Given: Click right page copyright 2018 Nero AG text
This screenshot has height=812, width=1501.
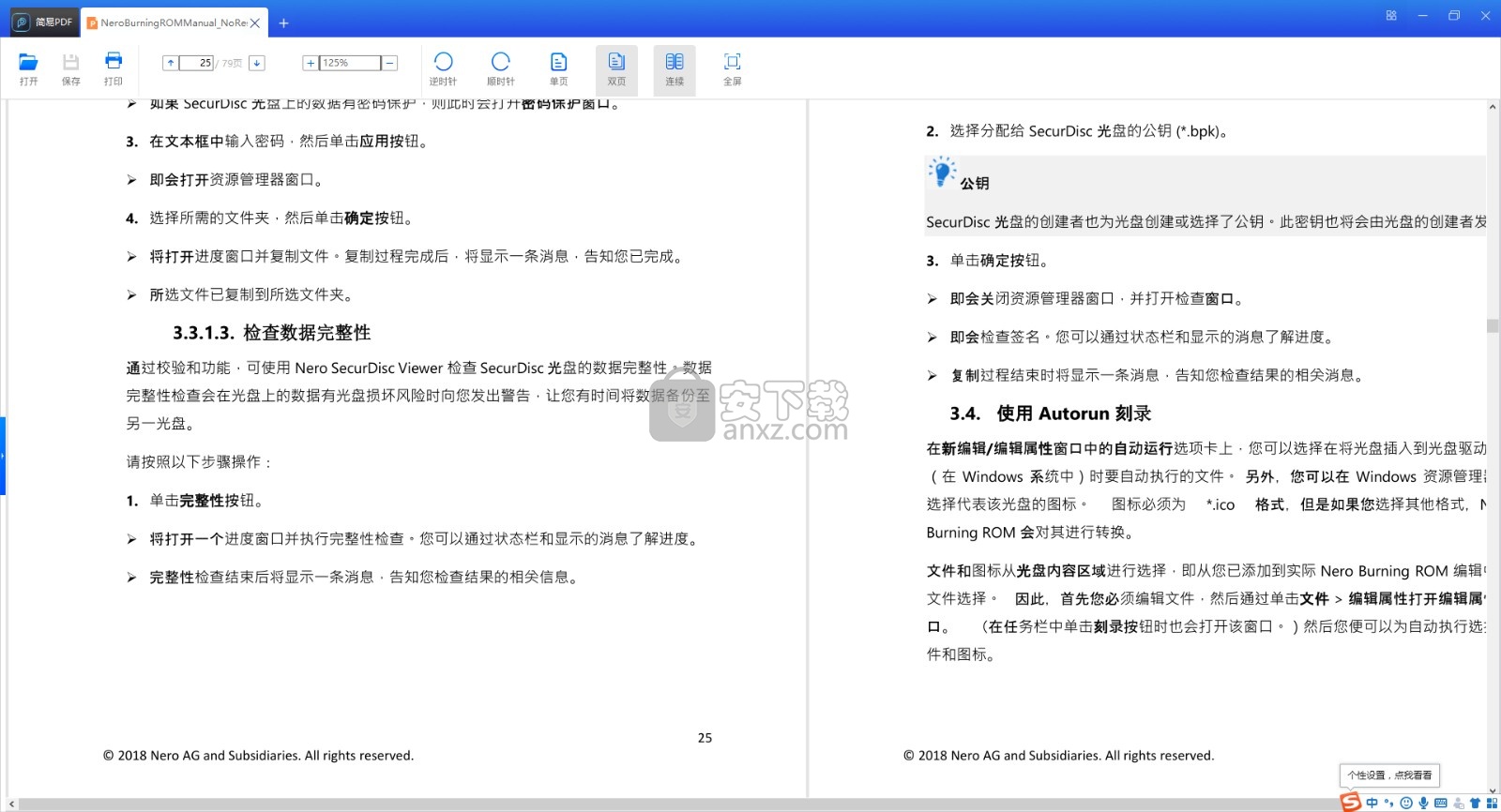Looking at the screenshot, I should pos(1058,756).
